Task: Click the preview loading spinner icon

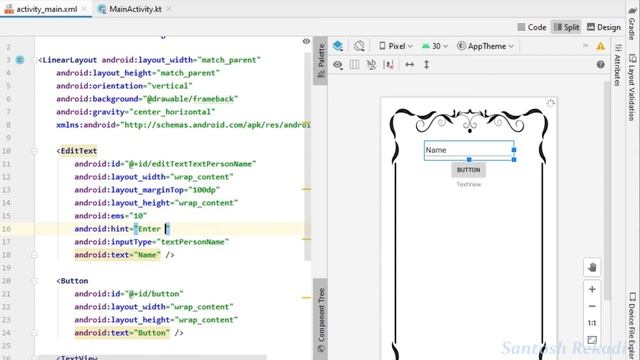Action: [550, 103]
